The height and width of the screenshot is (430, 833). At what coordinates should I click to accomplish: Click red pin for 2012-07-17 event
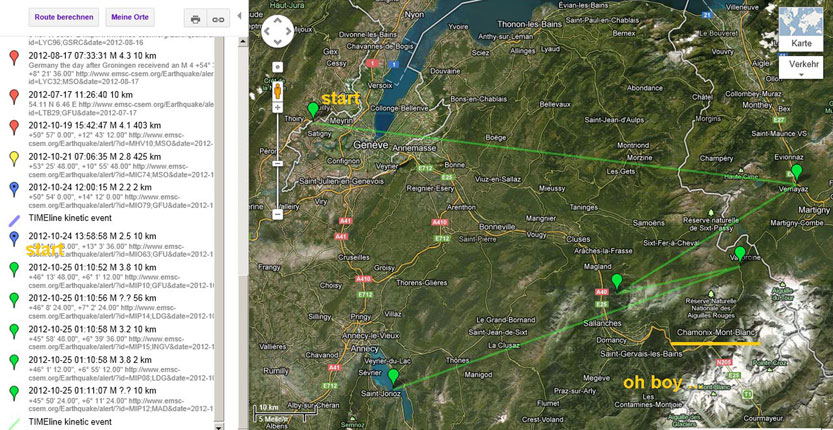(13, 96)
